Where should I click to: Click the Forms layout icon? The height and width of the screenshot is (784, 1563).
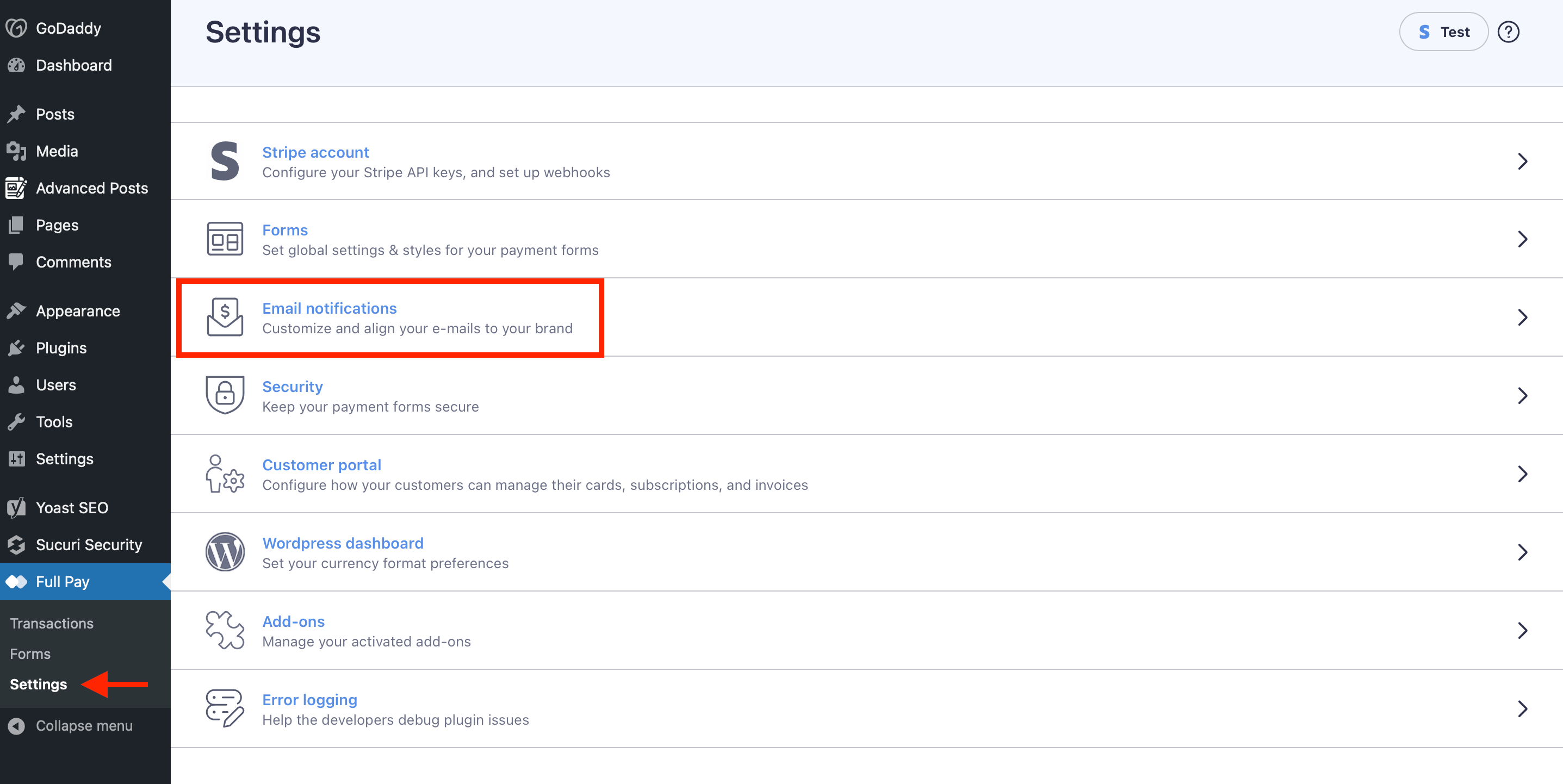coord(225,239)
